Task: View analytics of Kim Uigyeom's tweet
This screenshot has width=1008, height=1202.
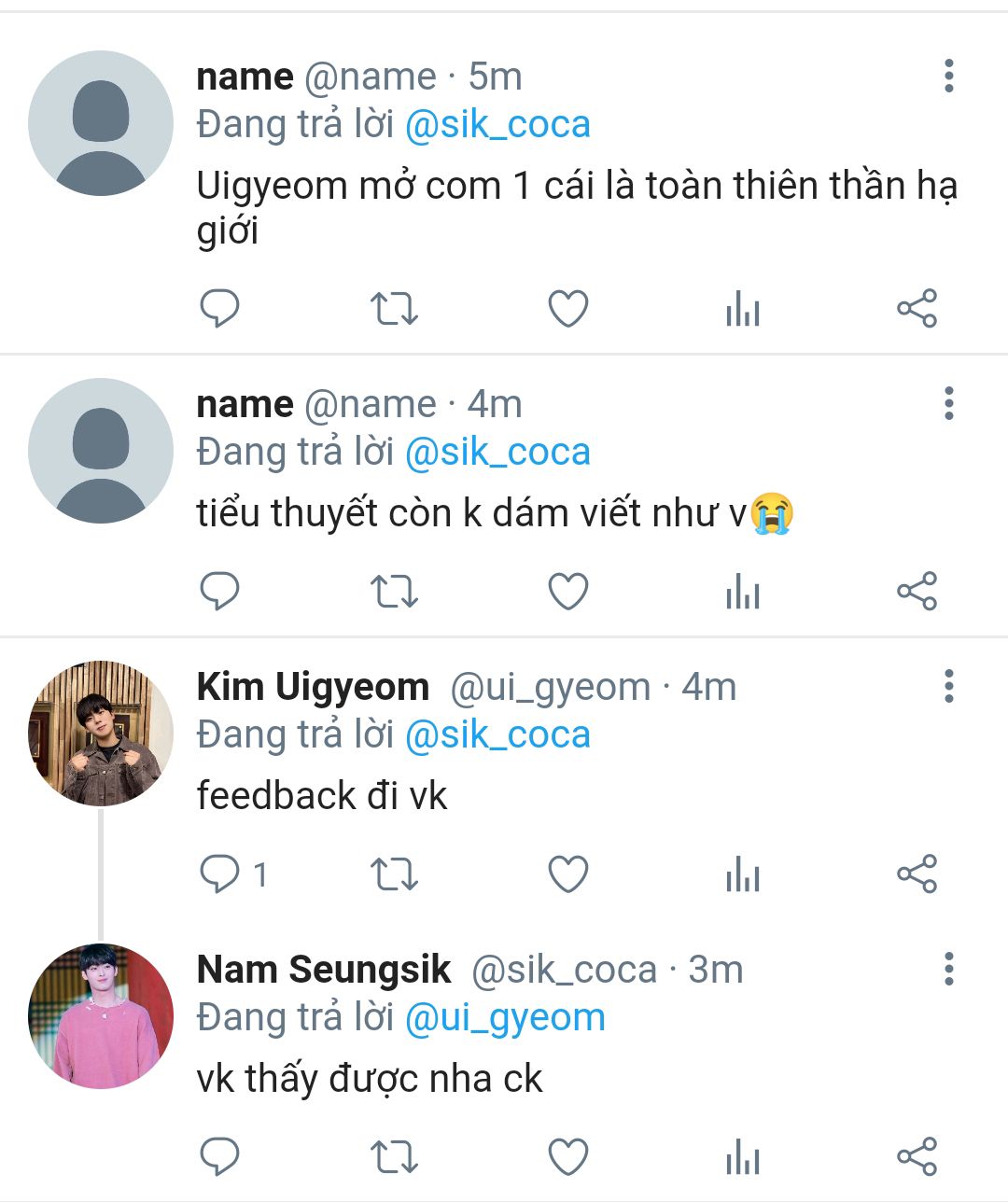Action: point(743,874)
